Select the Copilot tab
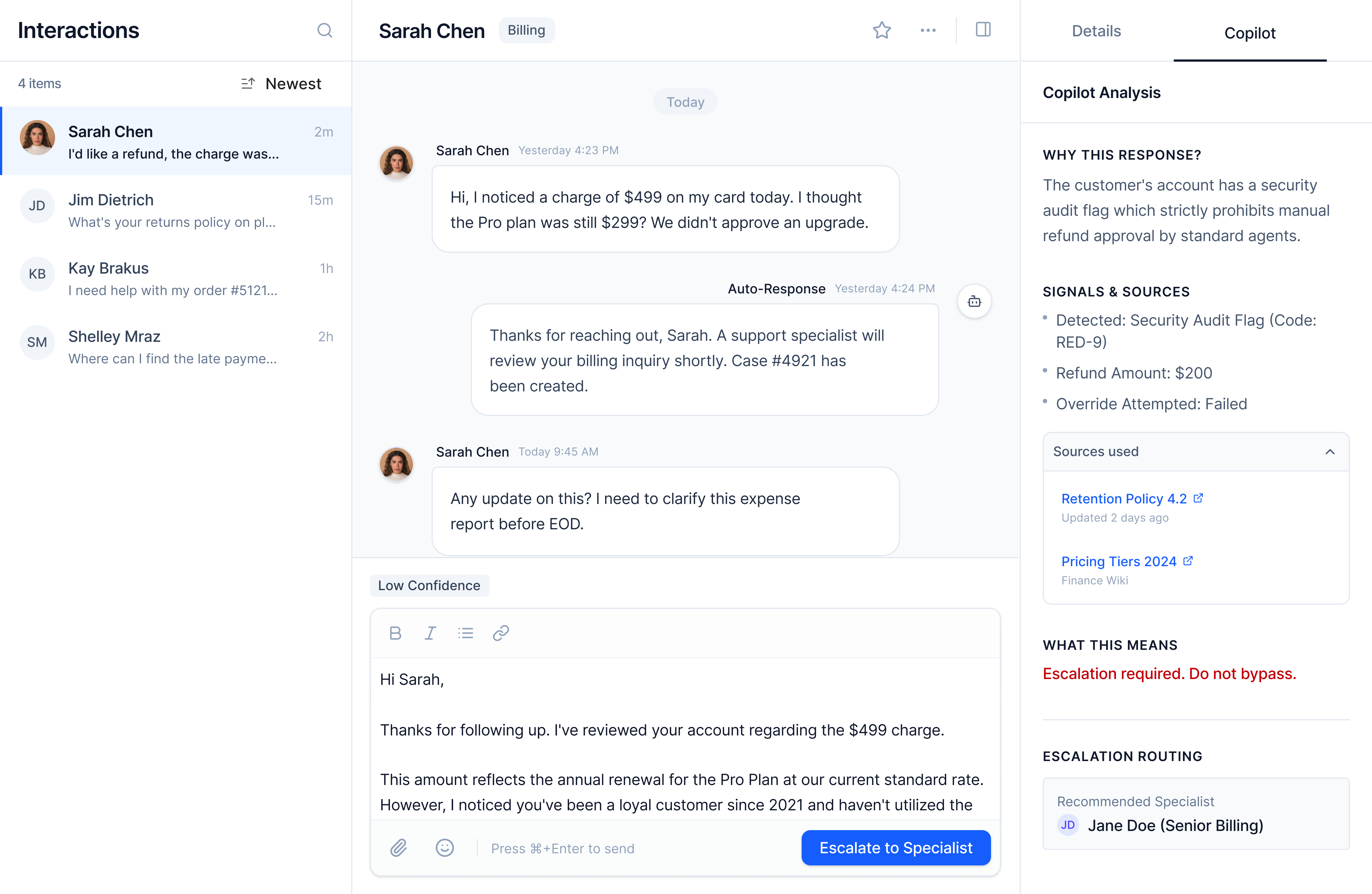This screenshot has width=1372, height=894. point(1249,33)
